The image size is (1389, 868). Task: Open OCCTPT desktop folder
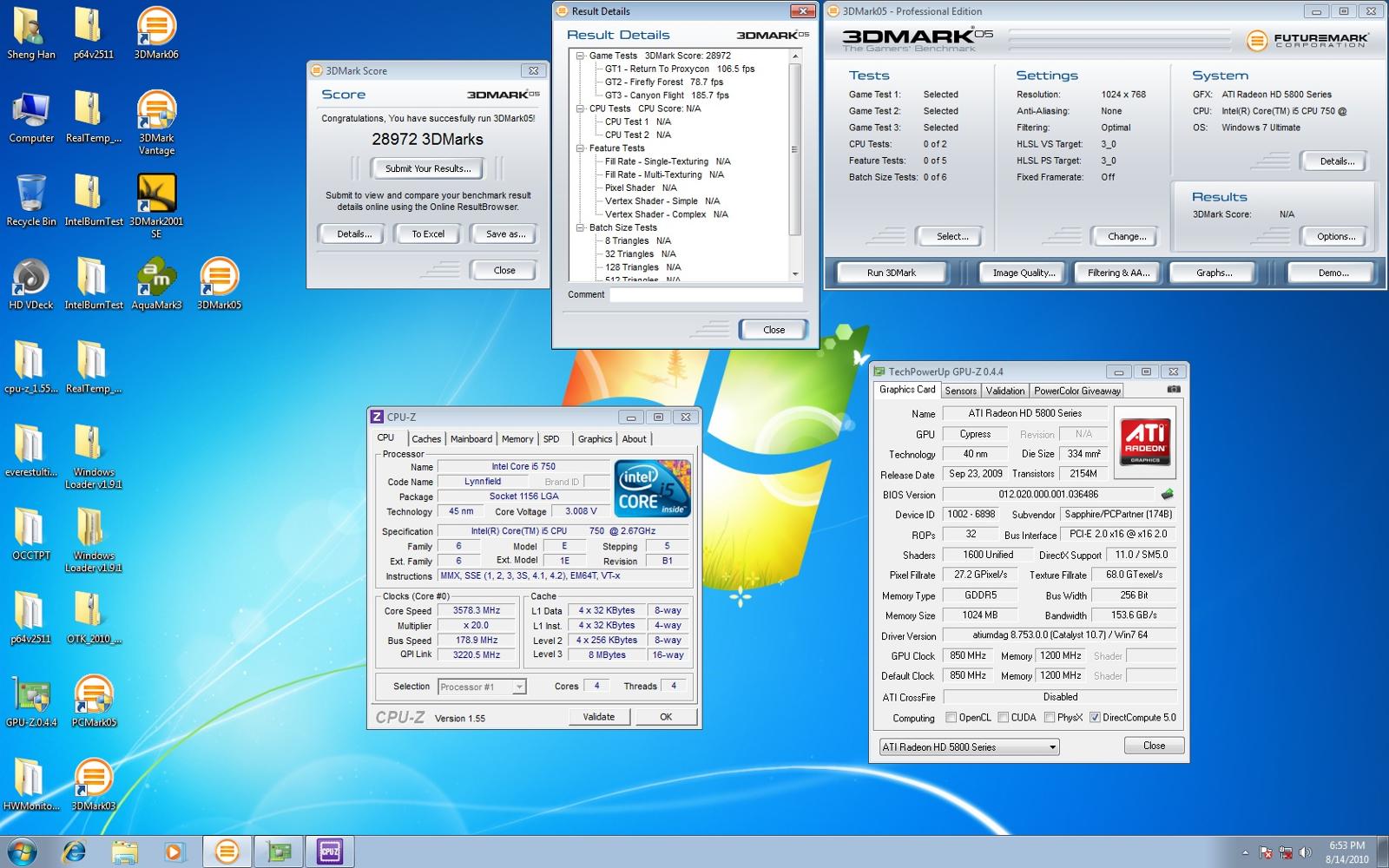(31, 533)
